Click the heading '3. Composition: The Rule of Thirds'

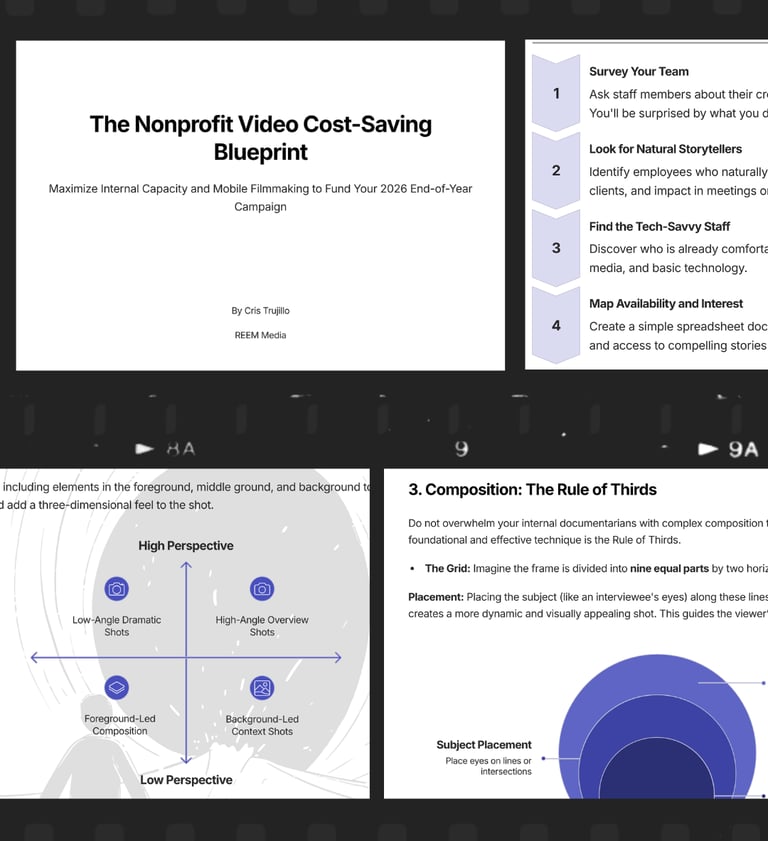pos(532,490)
